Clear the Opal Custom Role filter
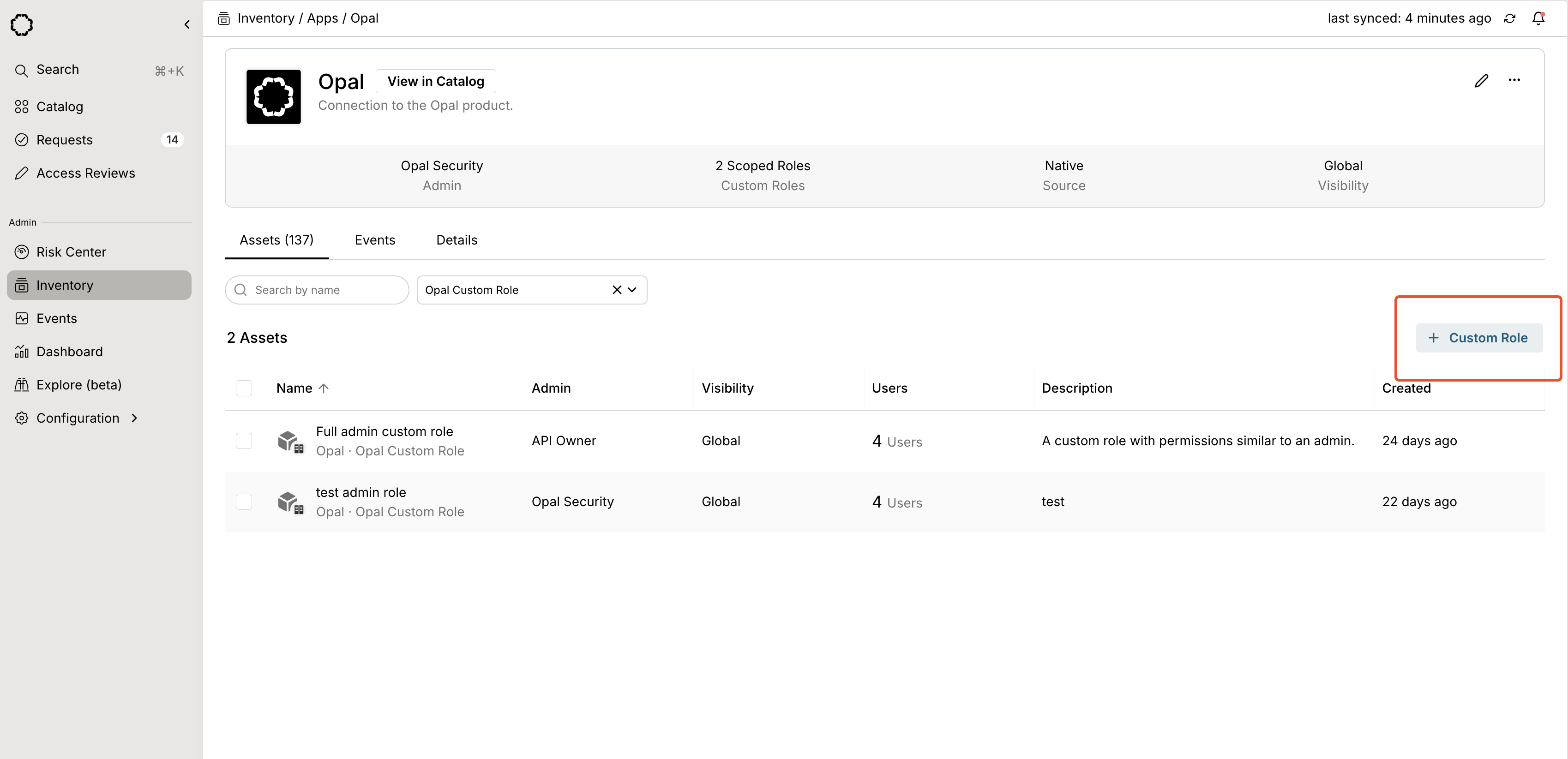Image resolution: width=1568 pixels, height=759 pixels. [616, 290]
